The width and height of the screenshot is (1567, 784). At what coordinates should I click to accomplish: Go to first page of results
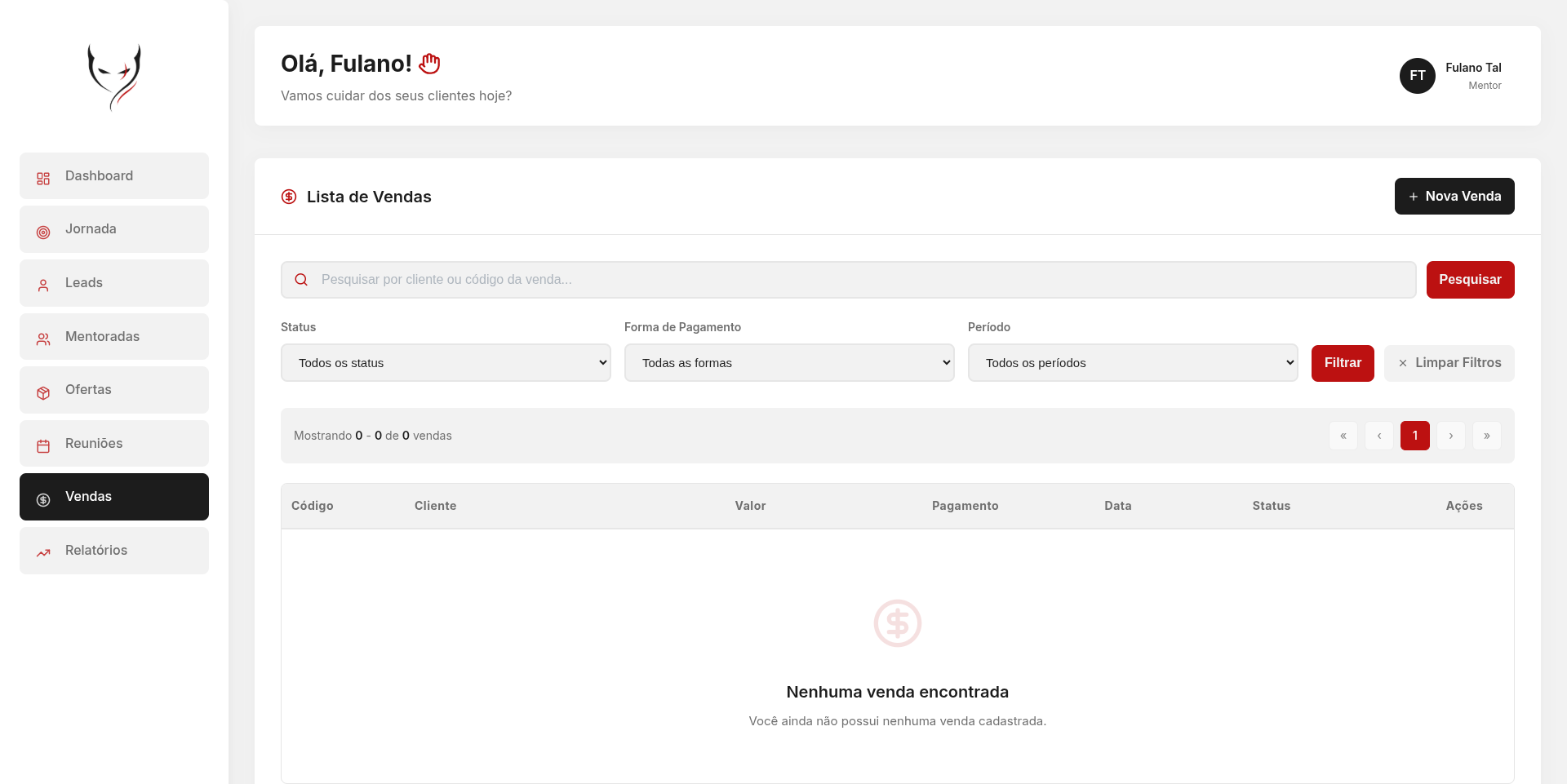[x=1343, y=436]
